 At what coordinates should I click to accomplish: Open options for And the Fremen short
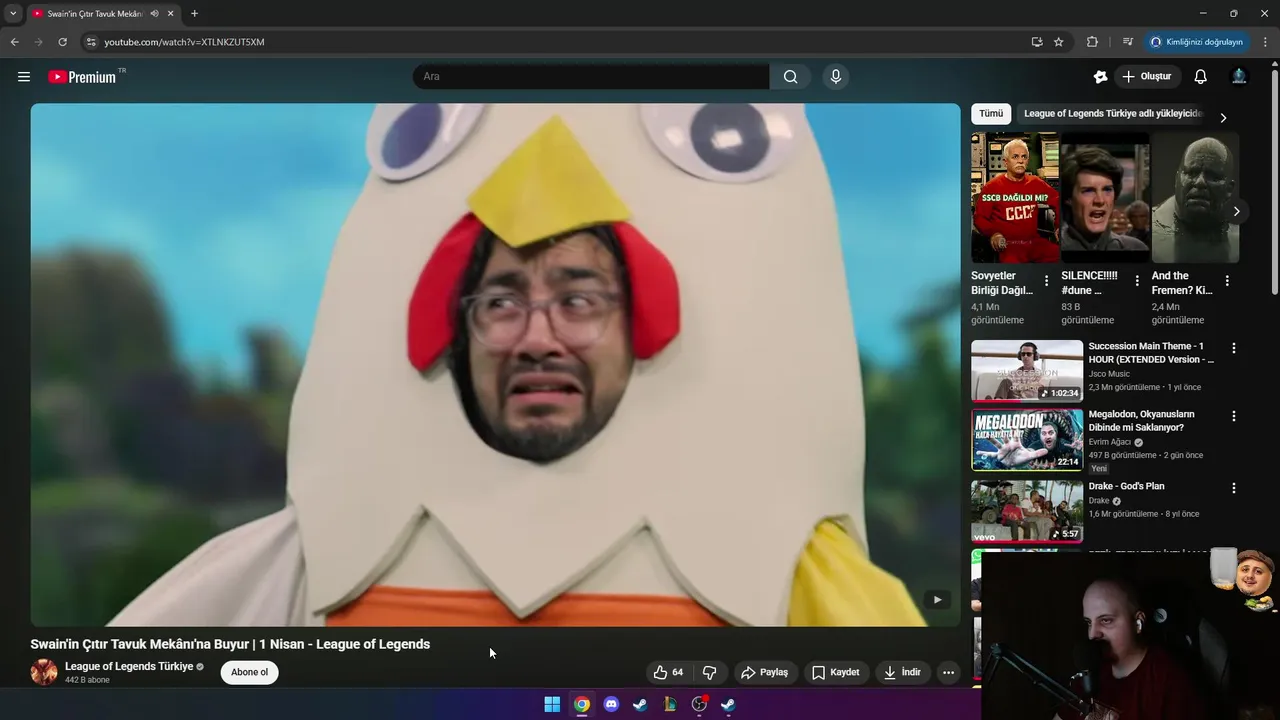click(1227, 281)
